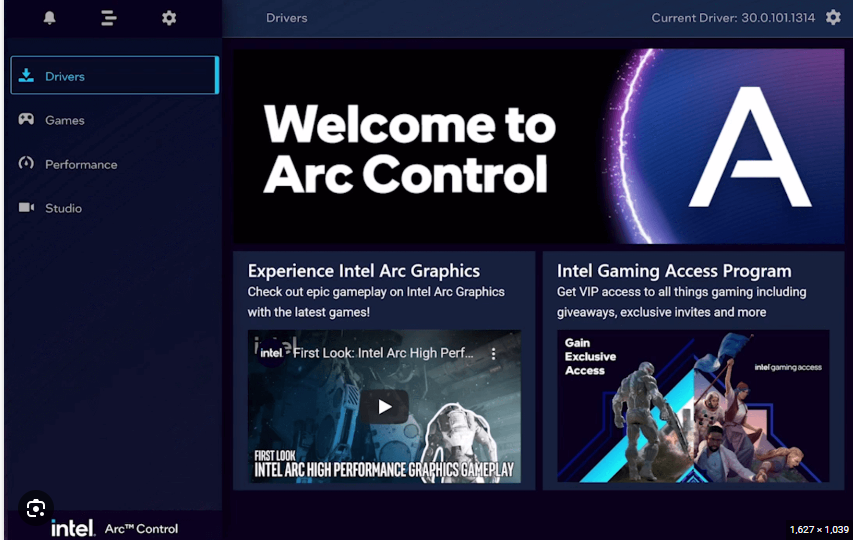
Task: Click 'Check out epic gameplay' description text
Action: tap(376, 302)
